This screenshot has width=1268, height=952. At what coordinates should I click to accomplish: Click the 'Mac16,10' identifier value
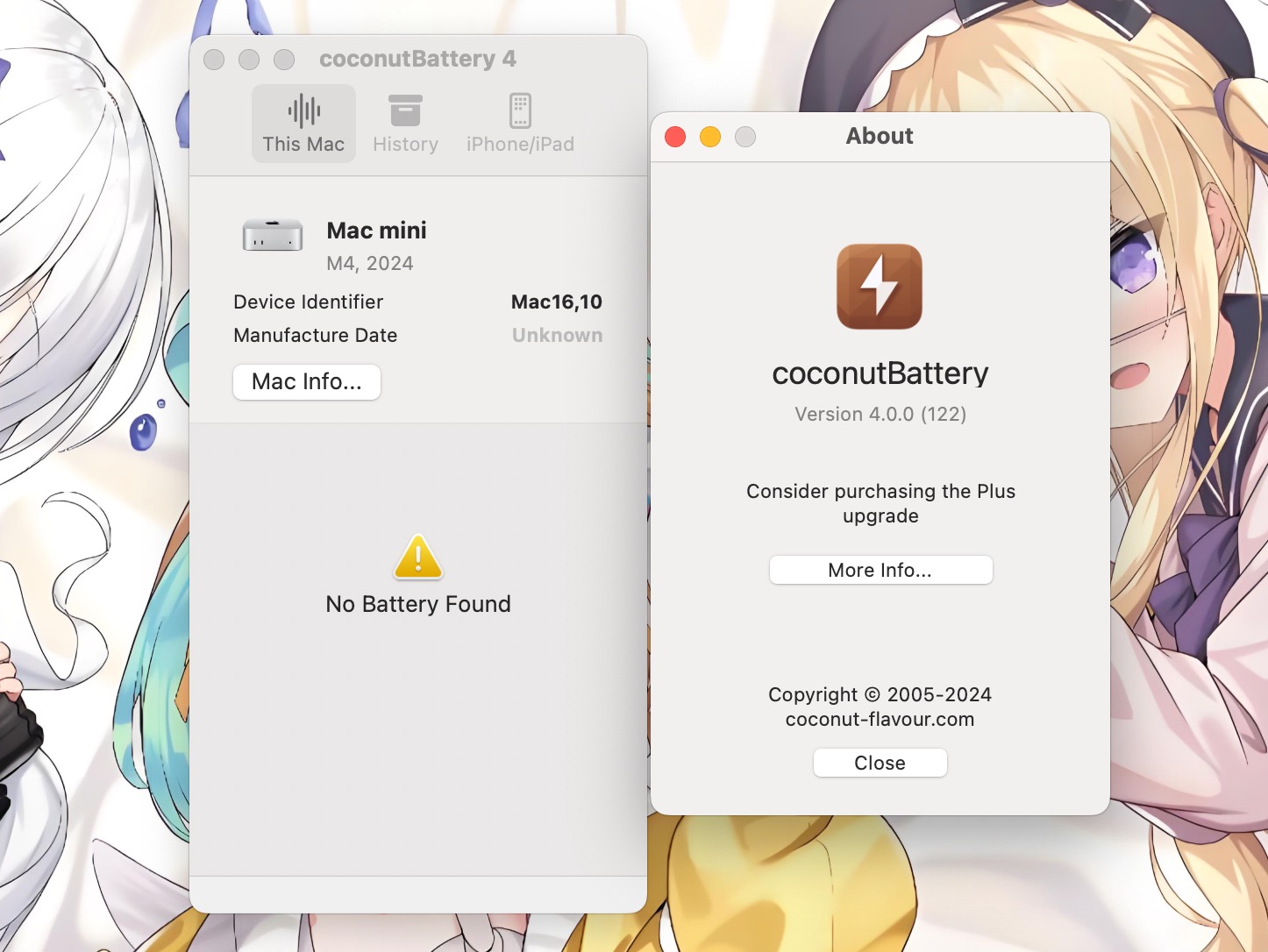(x=557, y=302)
